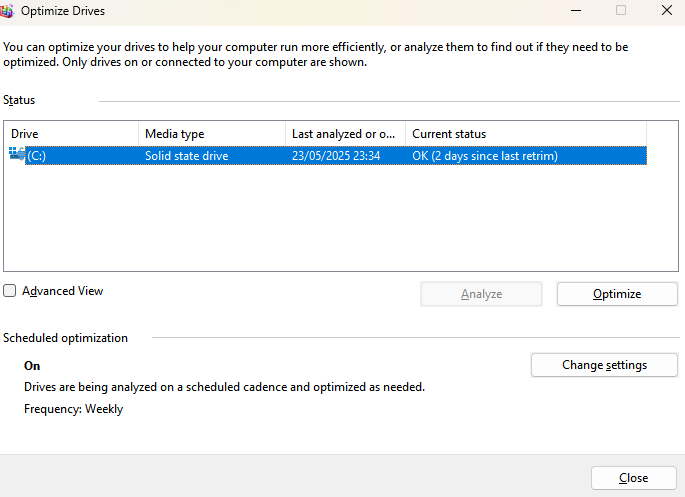Click the grayed-out Analyze button

click(481, 294)
